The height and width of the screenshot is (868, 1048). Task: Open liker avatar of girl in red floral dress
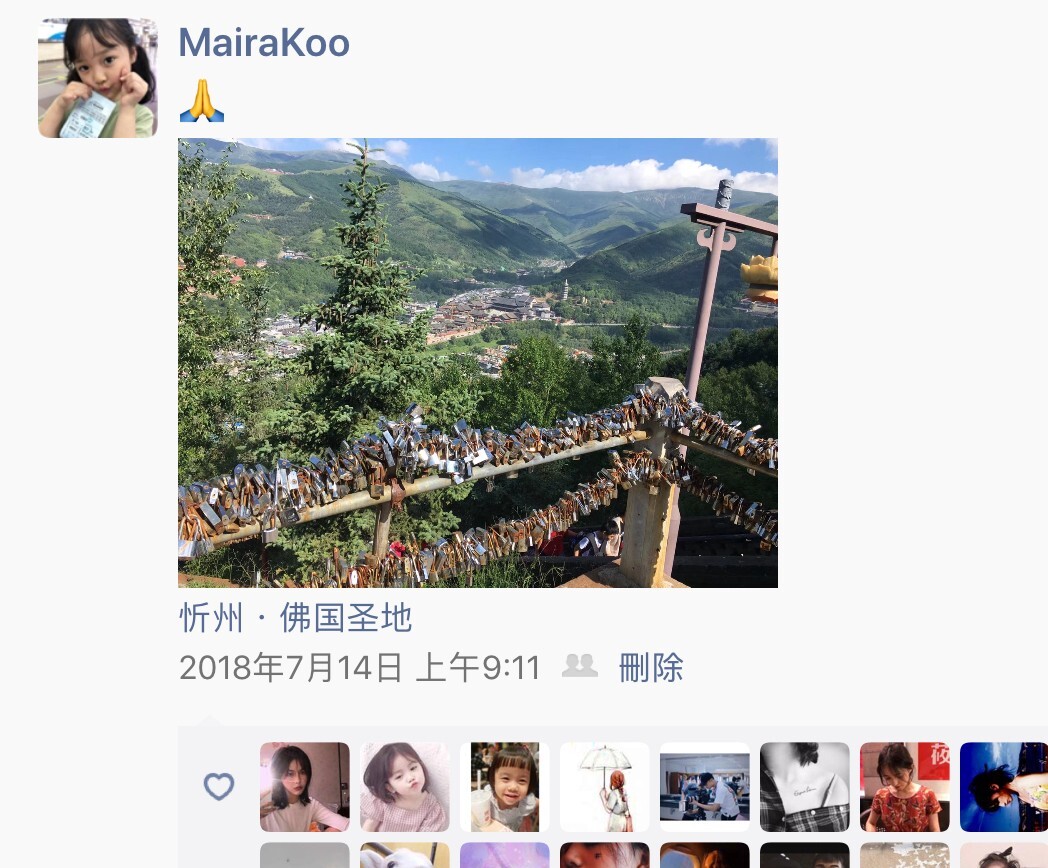[x=905, y=787]
